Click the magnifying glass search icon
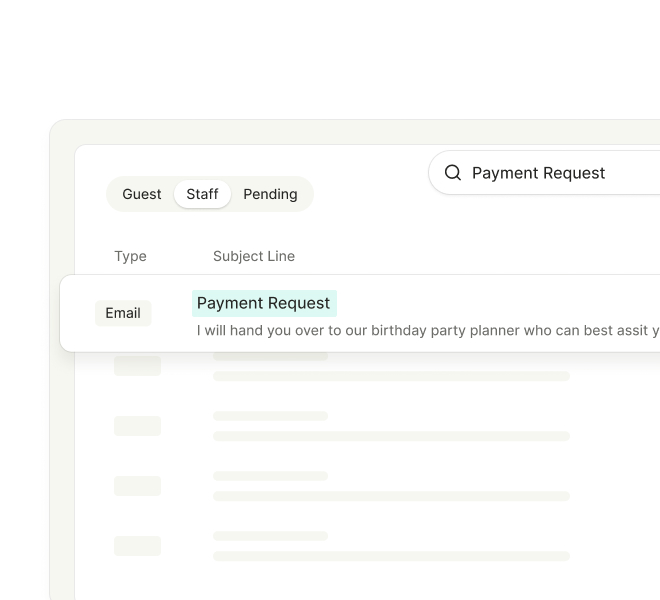Image resolution: width=660 pixels, height=600 pixels. [452, 173]
